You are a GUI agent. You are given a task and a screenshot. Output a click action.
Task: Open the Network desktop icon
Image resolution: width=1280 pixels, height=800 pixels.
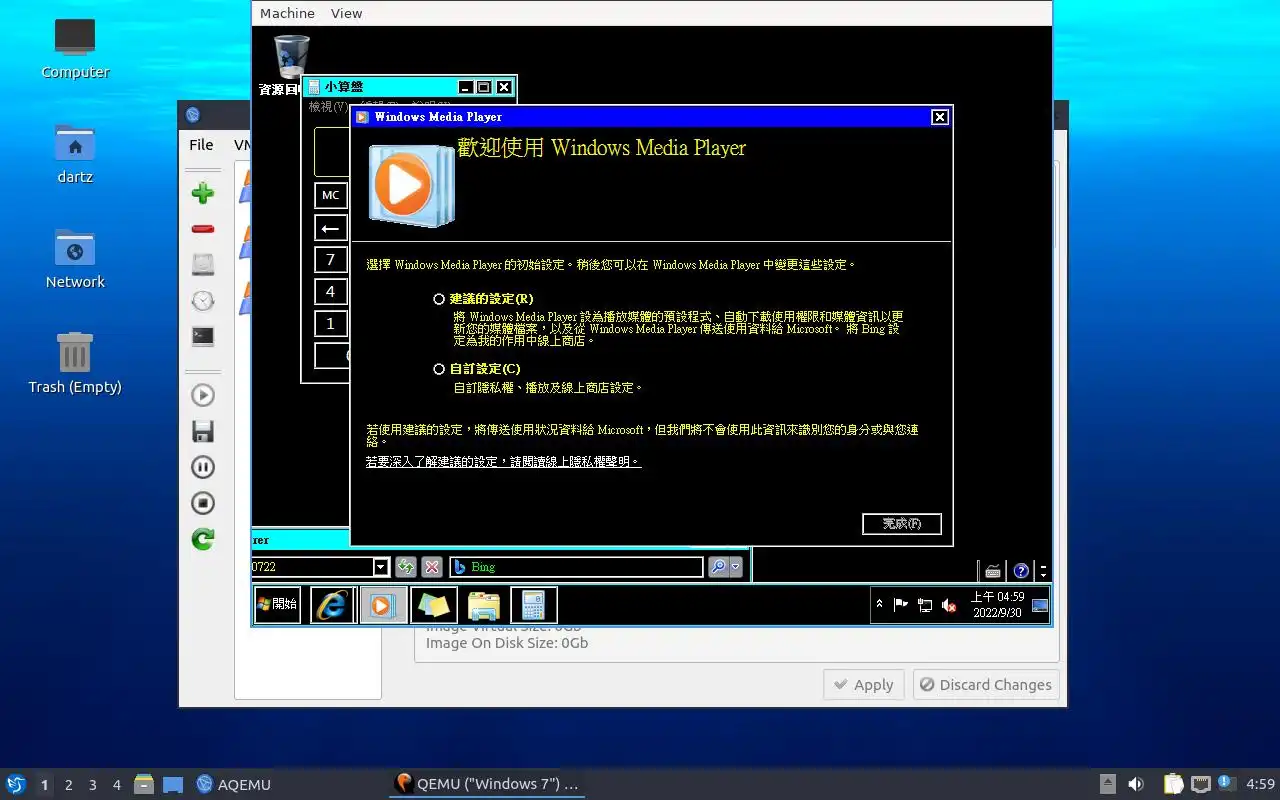click(x=75, y=259)
